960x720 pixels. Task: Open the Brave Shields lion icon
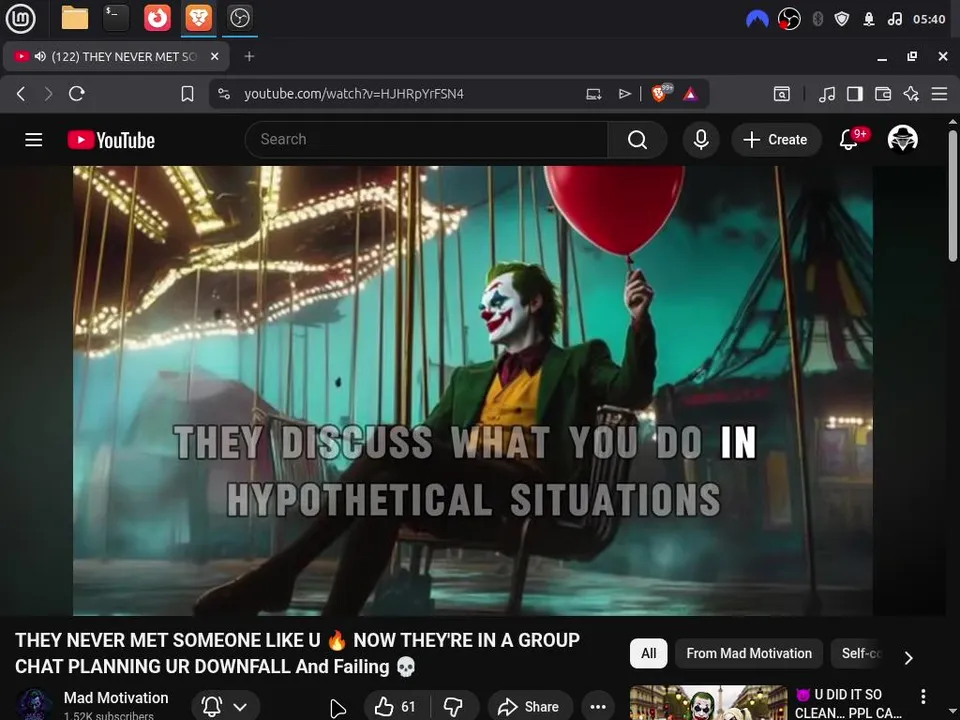coord(661,93)
